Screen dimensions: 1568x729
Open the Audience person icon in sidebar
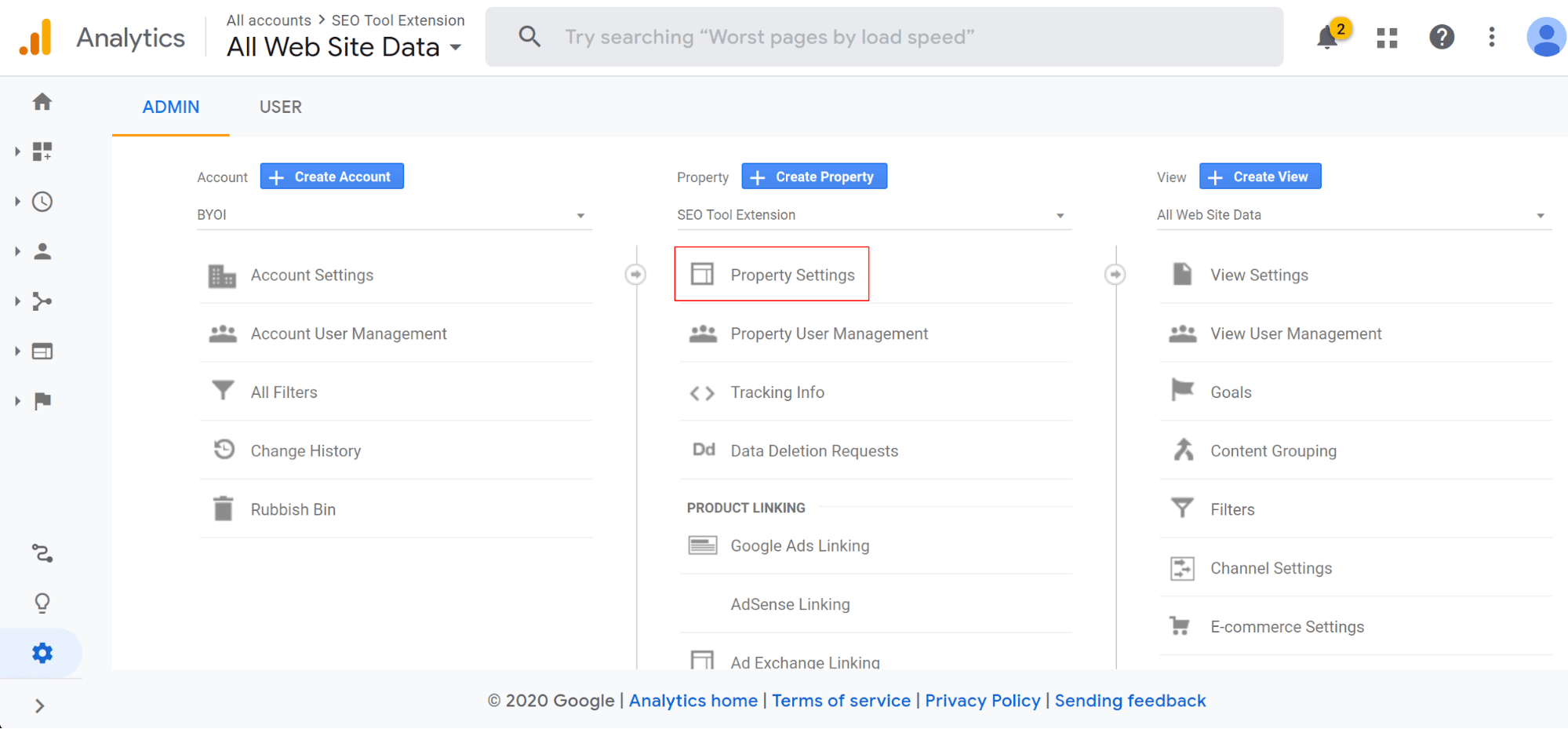click(42, 251)
